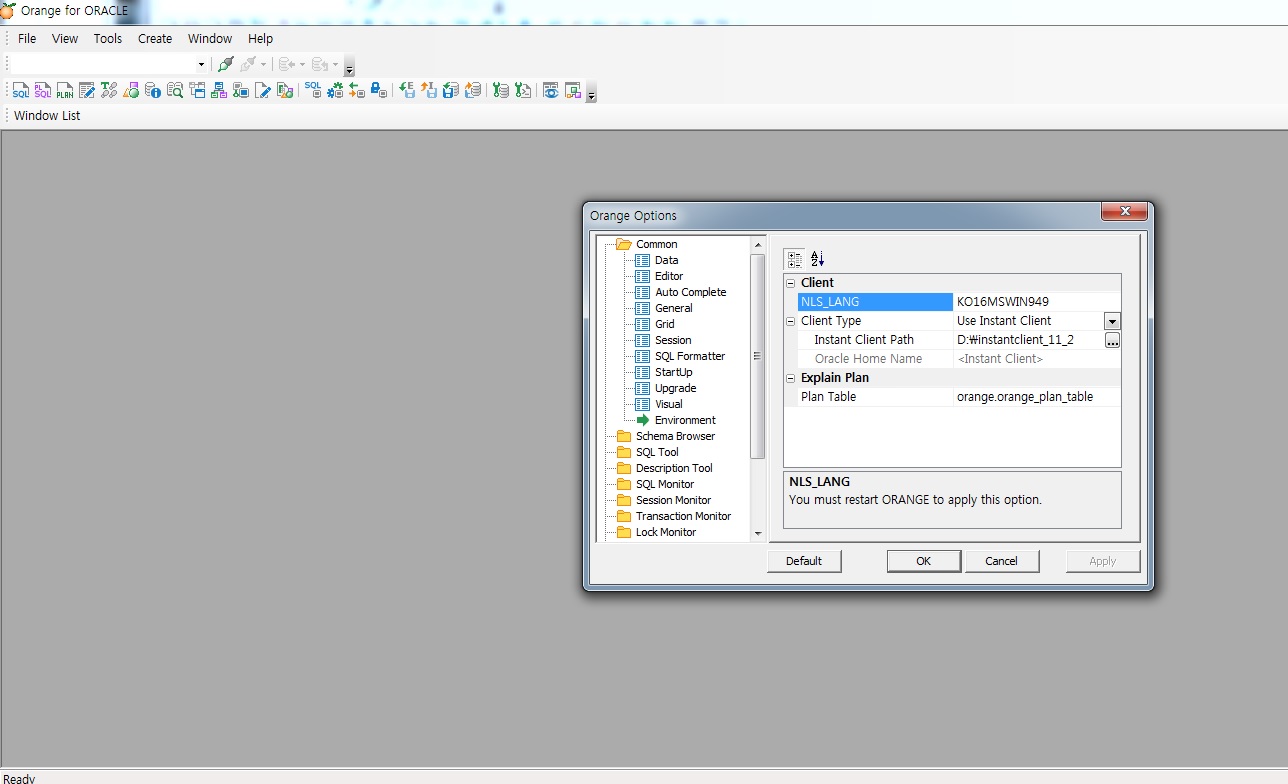The width and height of the screenshot is (1288, 784).
Task: Click the OK button
Action: [924, 561]
